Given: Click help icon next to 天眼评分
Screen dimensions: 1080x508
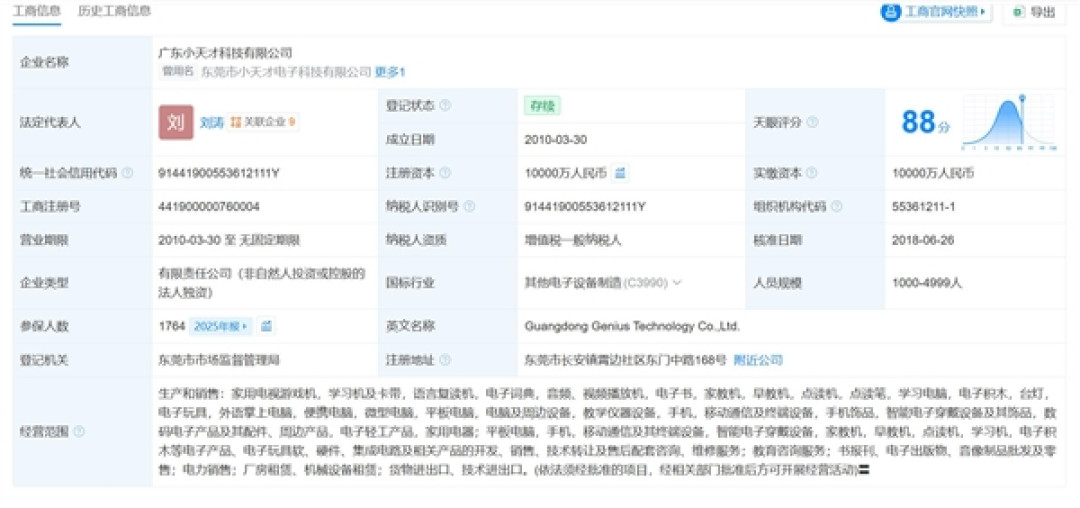Looking at the screenshot, I should [x=812, y=123].
